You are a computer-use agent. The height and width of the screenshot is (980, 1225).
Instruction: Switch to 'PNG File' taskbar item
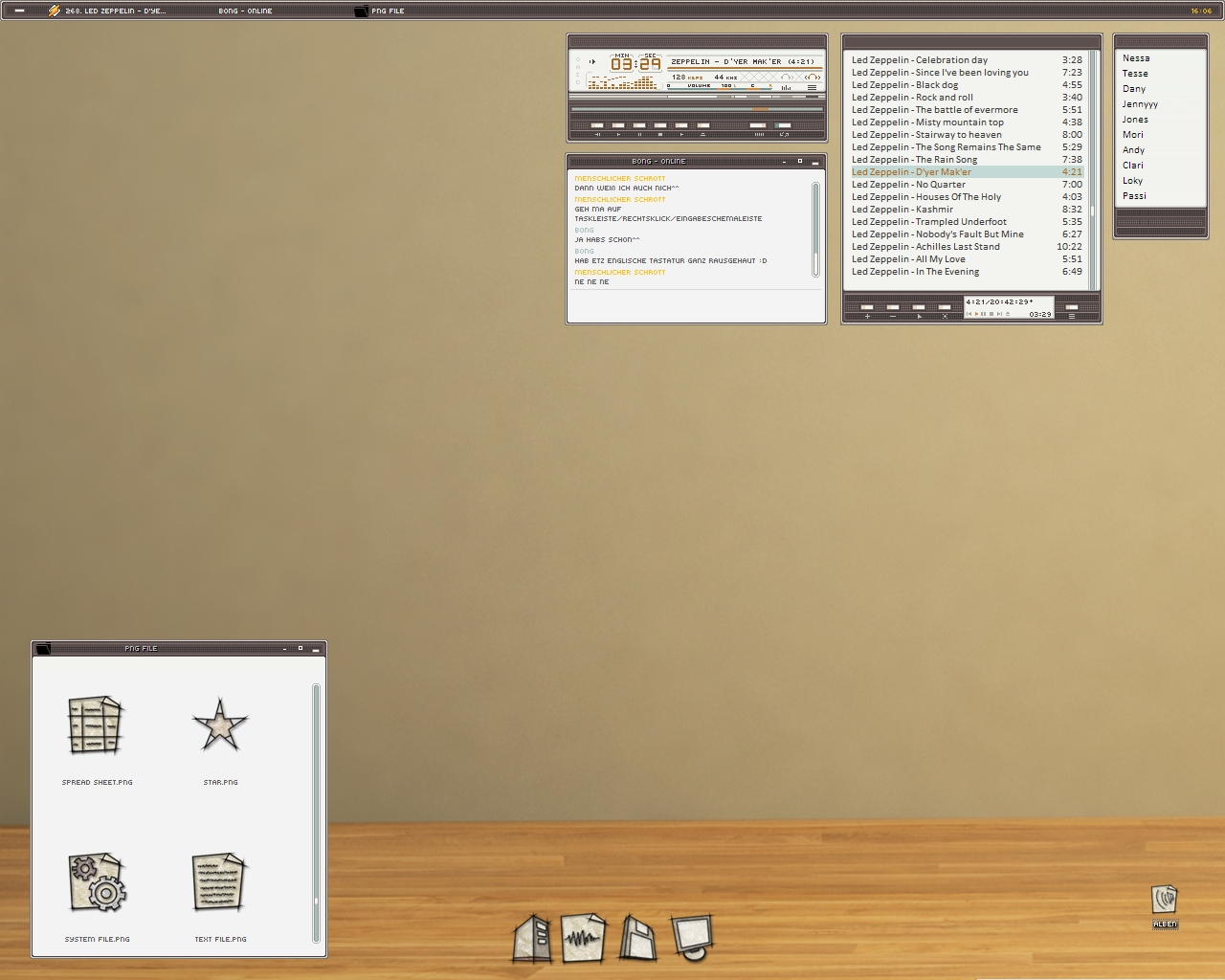[380, 11]
